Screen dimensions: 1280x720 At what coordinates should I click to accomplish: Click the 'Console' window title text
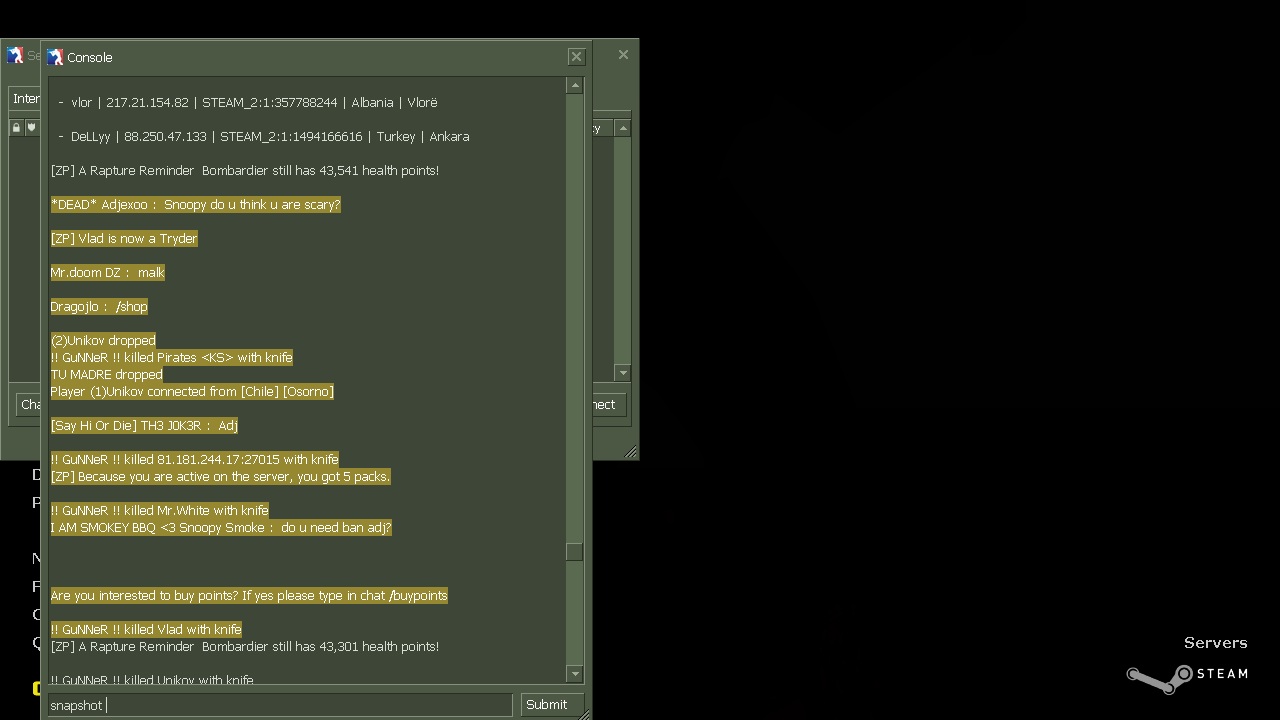pos(89,57)
